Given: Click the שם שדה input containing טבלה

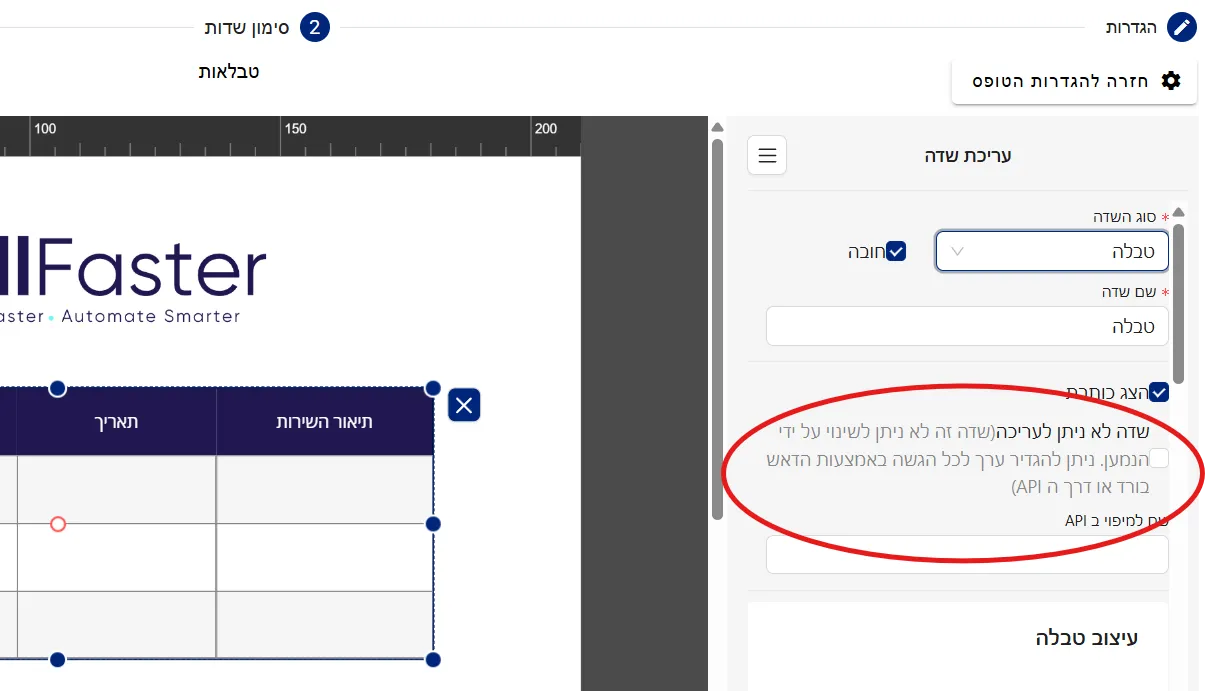Looking at the screenshot, I should click(966, 325).
